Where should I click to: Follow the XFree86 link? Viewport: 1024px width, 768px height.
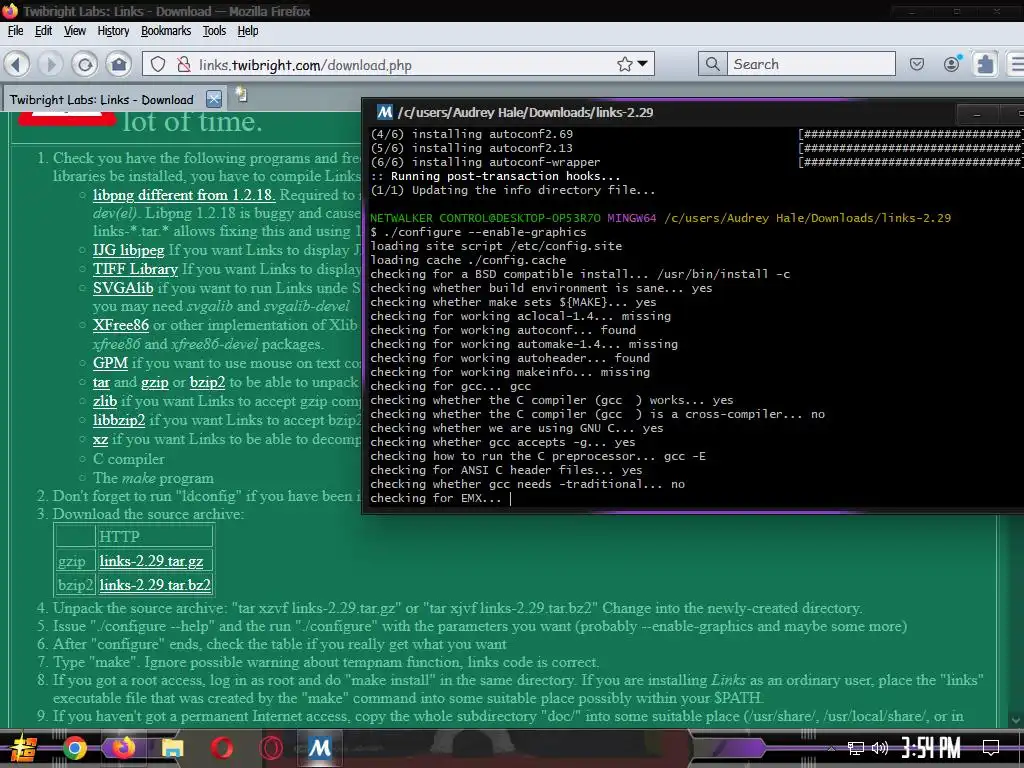pyautogui.click(x=121, y=325)
